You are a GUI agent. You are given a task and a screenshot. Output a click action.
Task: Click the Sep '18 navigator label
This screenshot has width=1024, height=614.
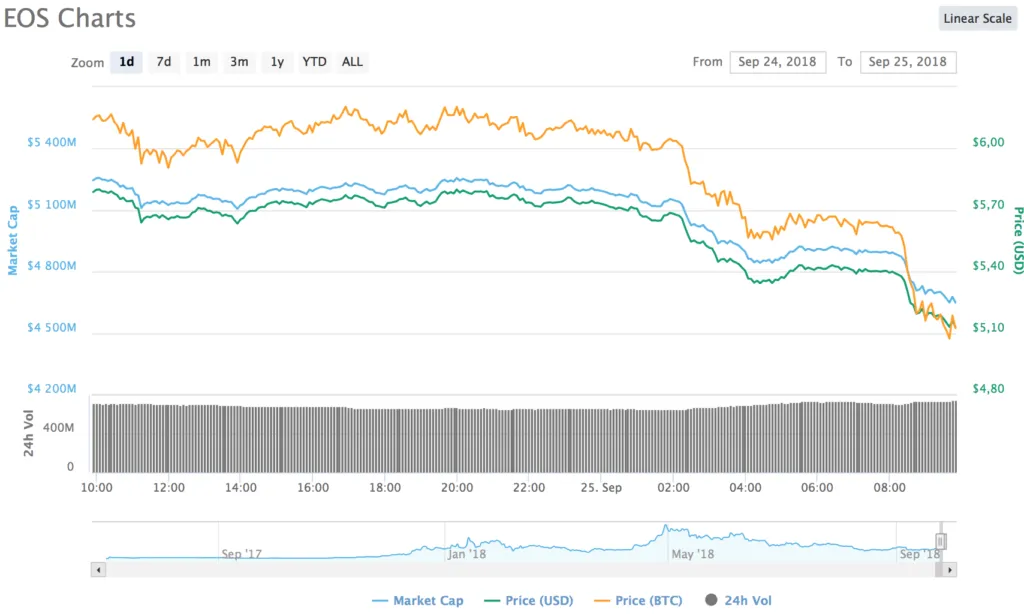tap(919, 554)
